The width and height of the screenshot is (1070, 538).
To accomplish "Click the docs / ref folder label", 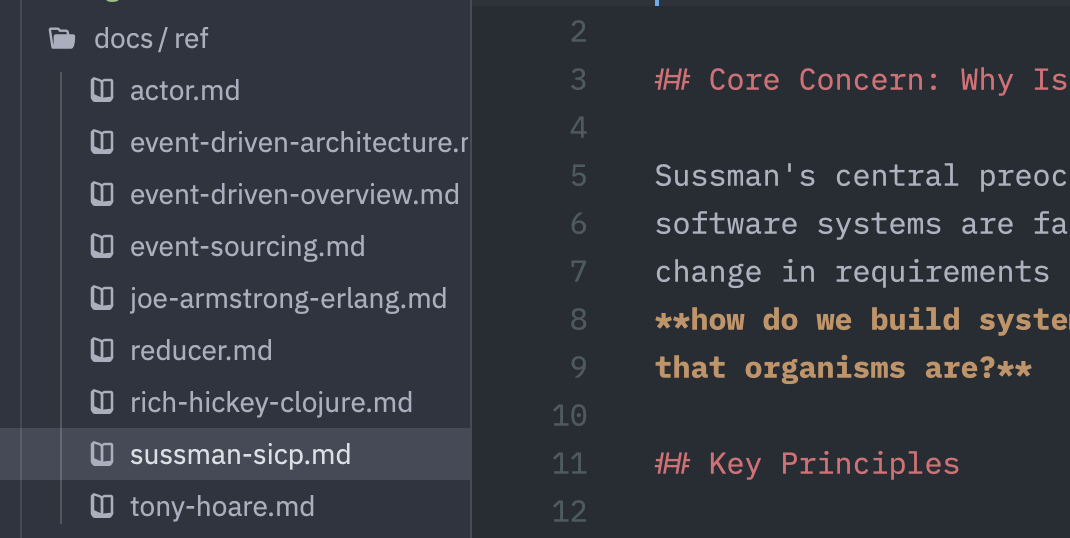I will pyautogui.click(x=151, y=39).
